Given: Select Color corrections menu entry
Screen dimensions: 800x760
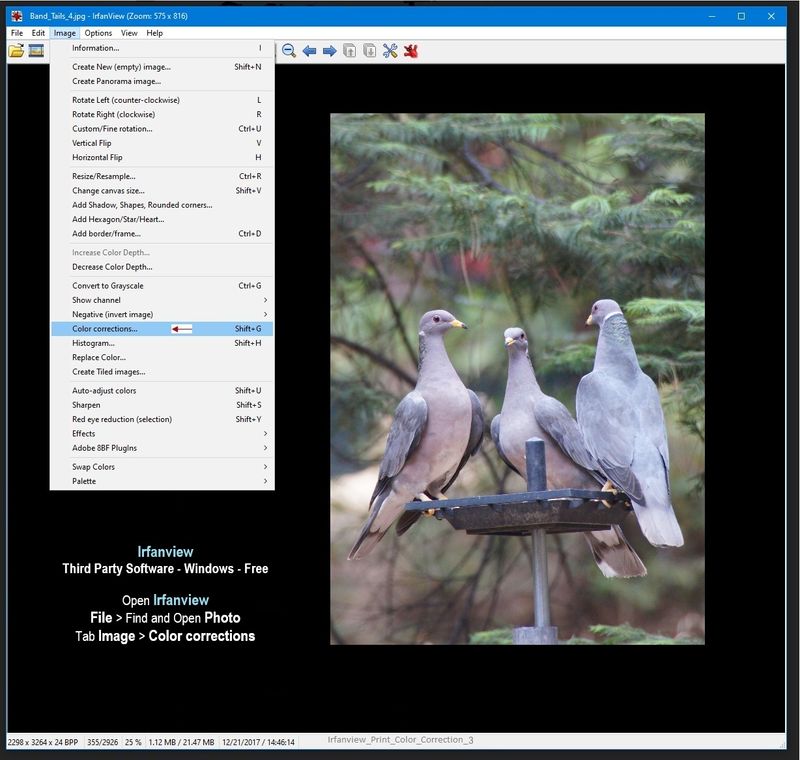Looking at the screenshot, I should 105,329.
